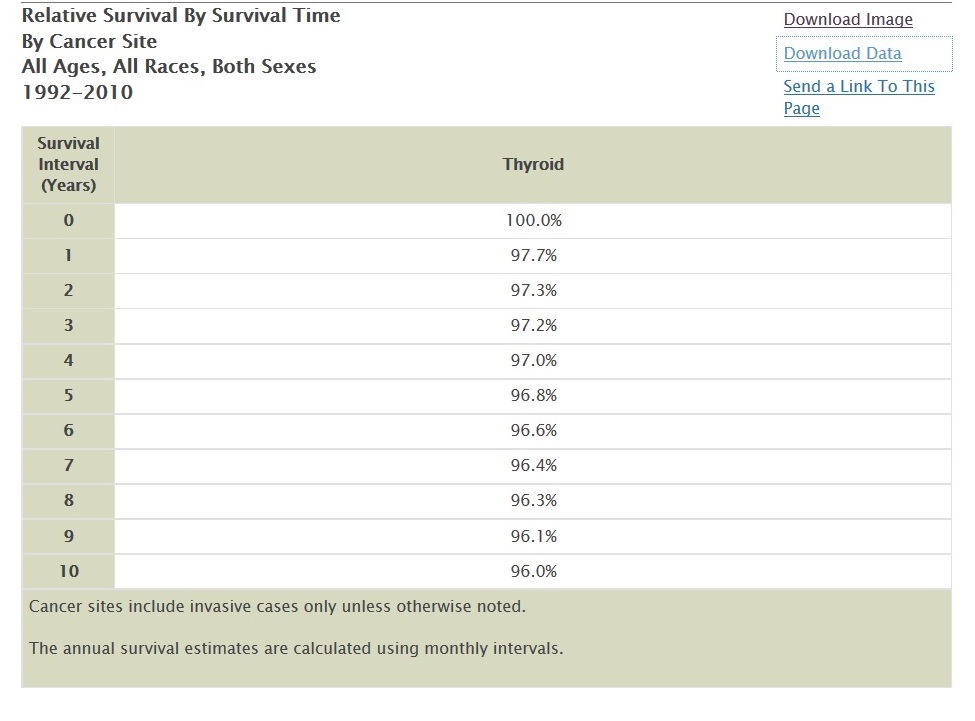Click the Download Image link
975x721 pixels.
coord(848,19)
